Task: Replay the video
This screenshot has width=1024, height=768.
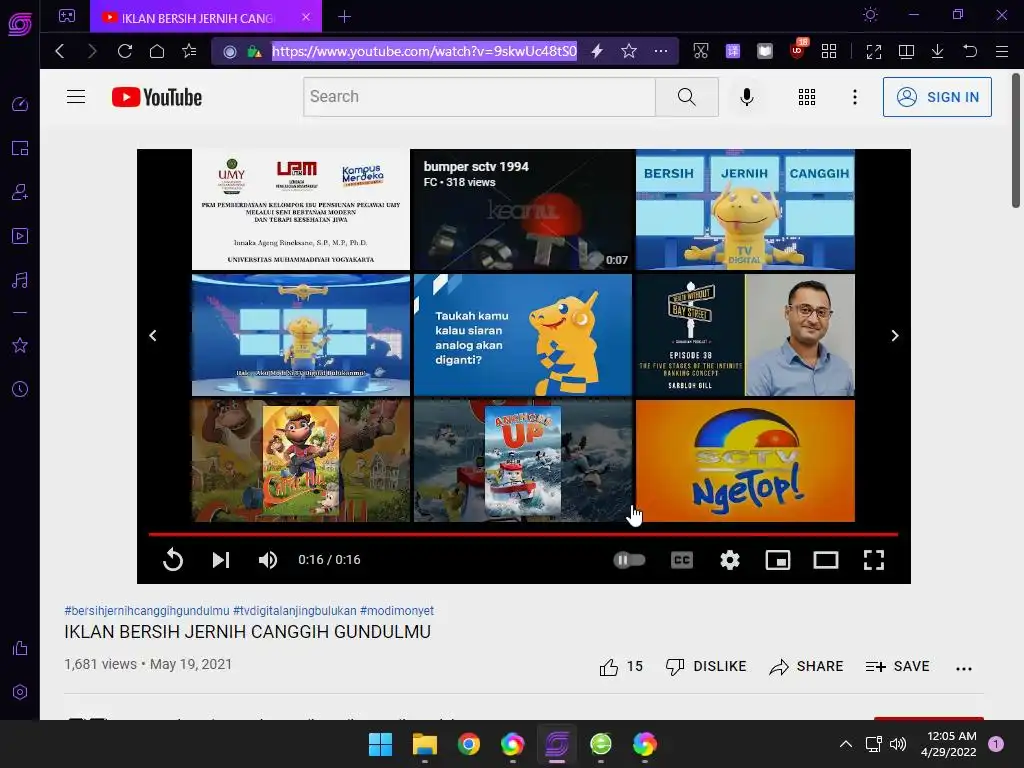Action: coord(172,560)
